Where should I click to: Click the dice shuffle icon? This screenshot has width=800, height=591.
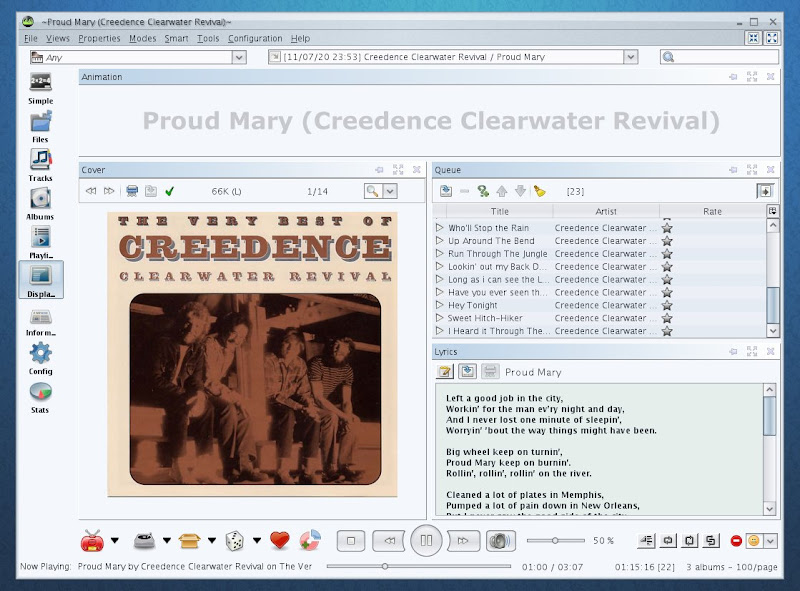pos(234,540)
